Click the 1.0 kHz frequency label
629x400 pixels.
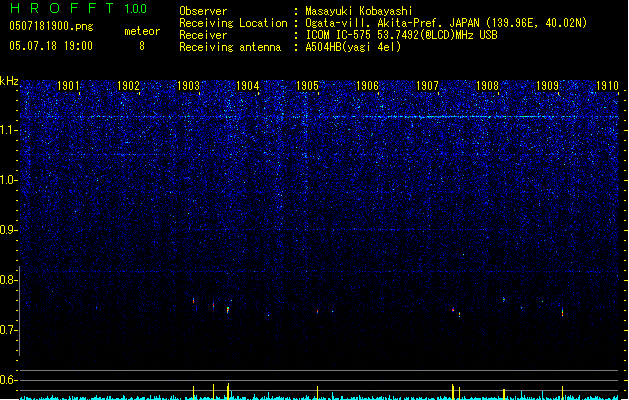click(8, 180)
